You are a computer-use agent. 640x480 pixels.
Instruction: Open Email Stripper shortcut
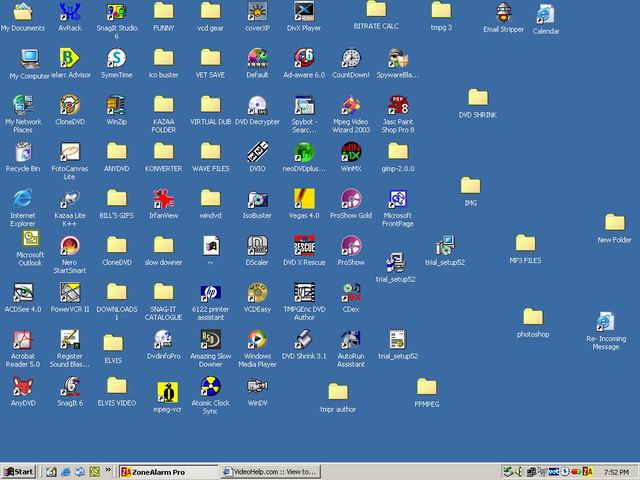[x=504, y=13]
